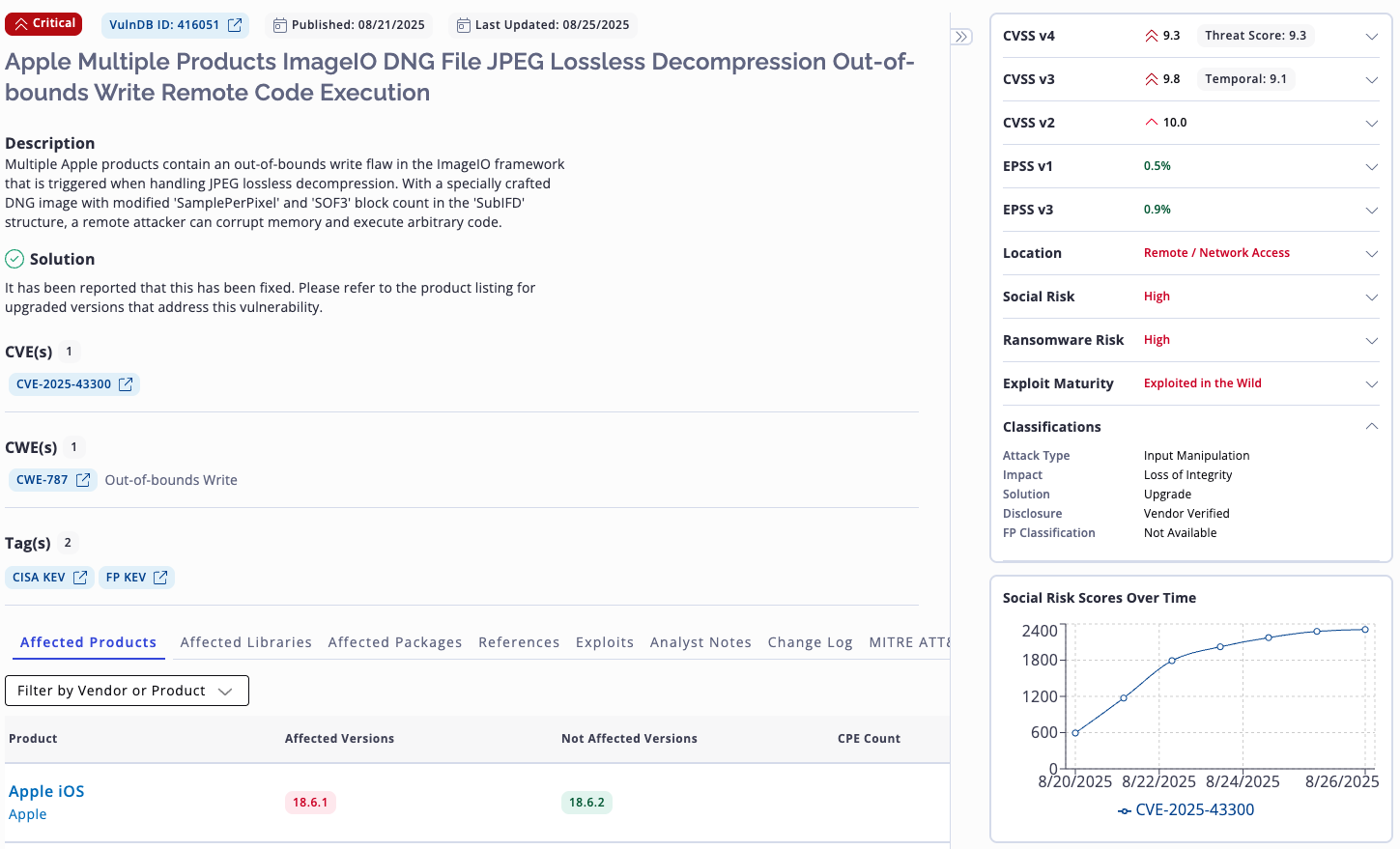This screenshot has height=849, width=1400.
Task: Expand the EPSS v1 row
Action: [1371, 166]
